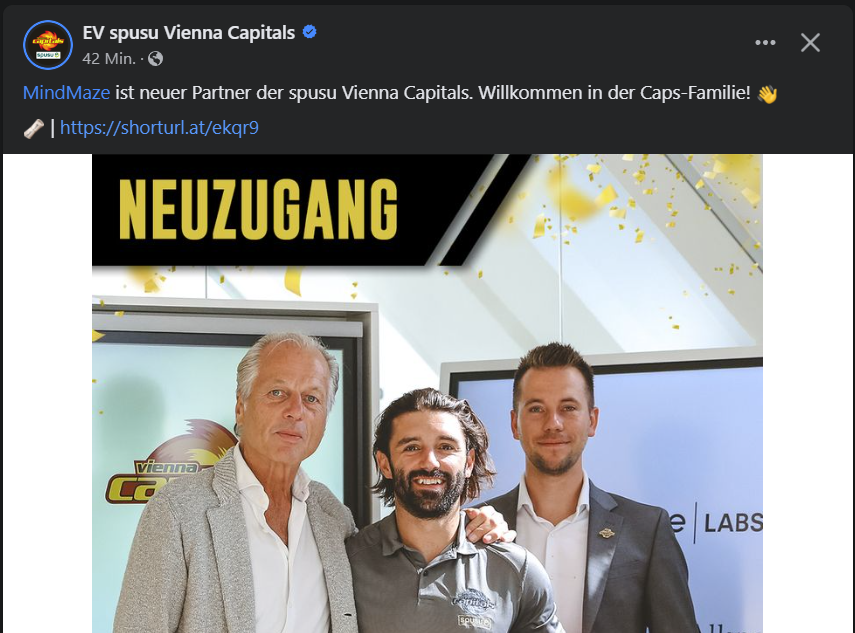Open the post via the 42 Min. timestamp
This screenshot has height=633, width=855.
pyautogui.click(x=109, y=58)
